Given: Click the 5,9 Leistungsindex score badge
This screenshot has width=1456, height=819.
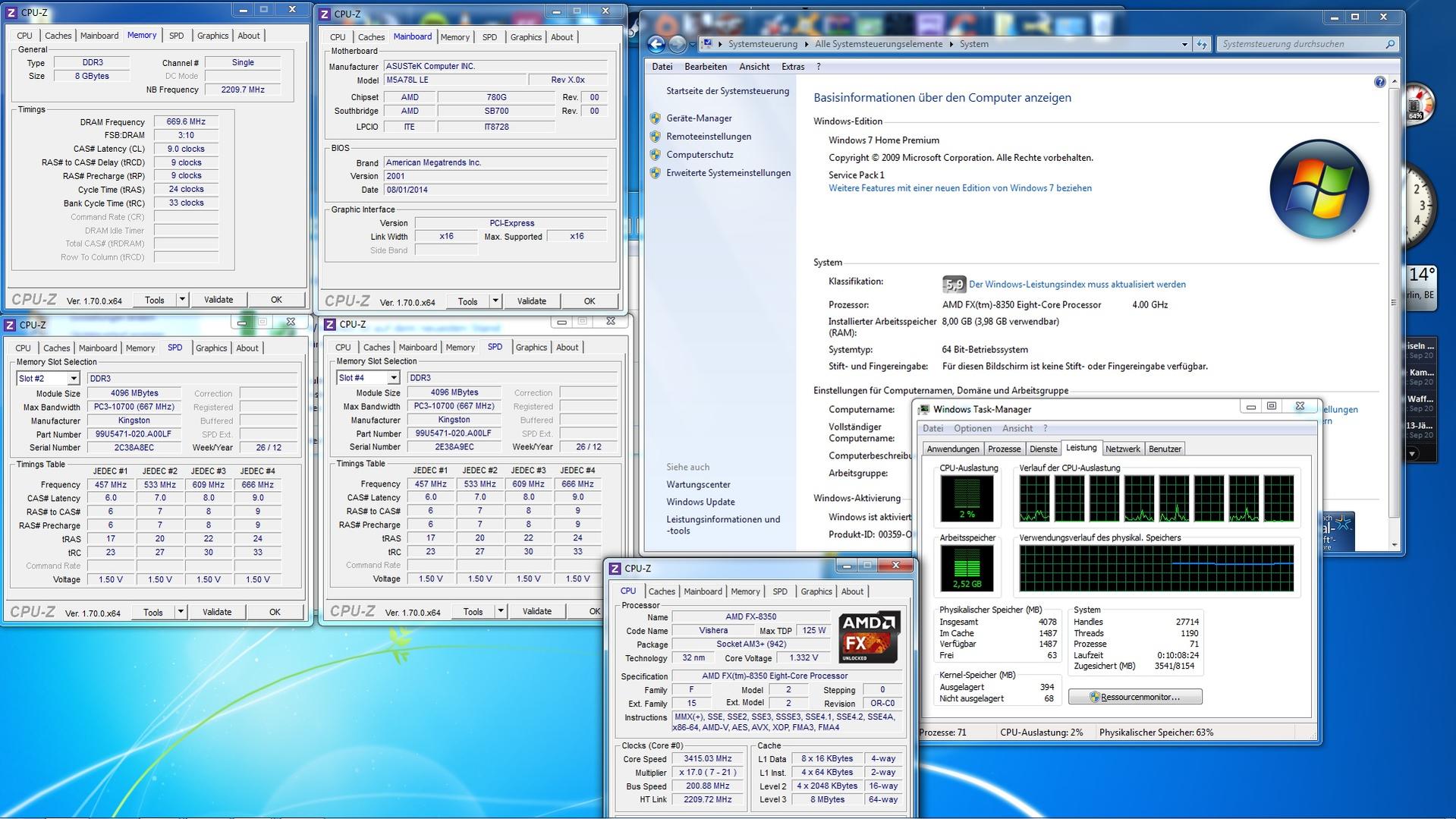Looking at the screenshot, I should coord(954,285).
